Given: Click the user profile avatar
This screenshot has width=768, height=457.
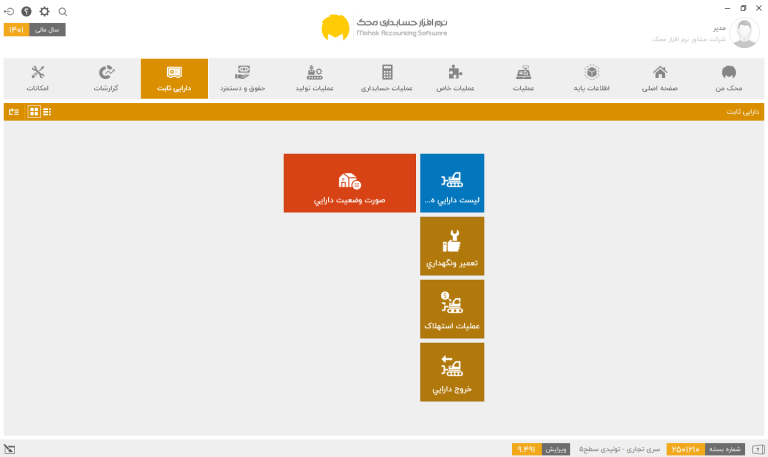Looking at the screenshot, I should pos(744,33).
